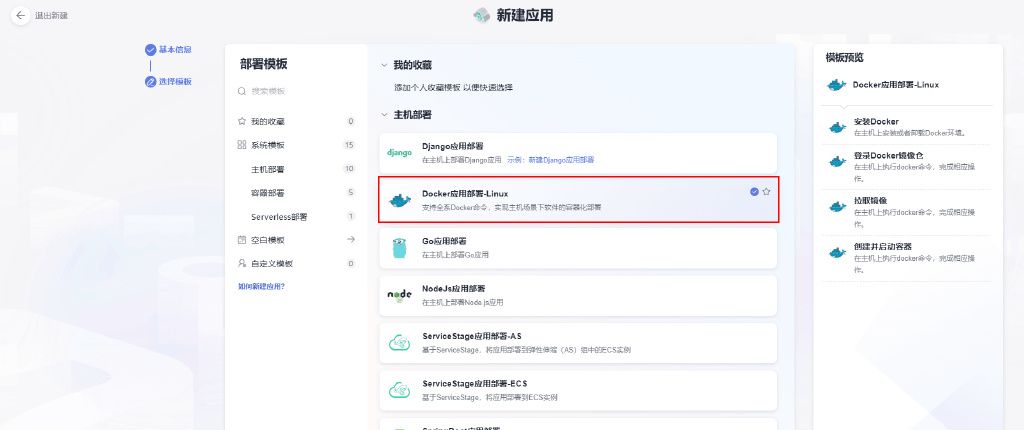The height and width of the screenshot is (430, 1024).
Task: Focus the 搜索模板 search field
Action: [x=296, y=91]
